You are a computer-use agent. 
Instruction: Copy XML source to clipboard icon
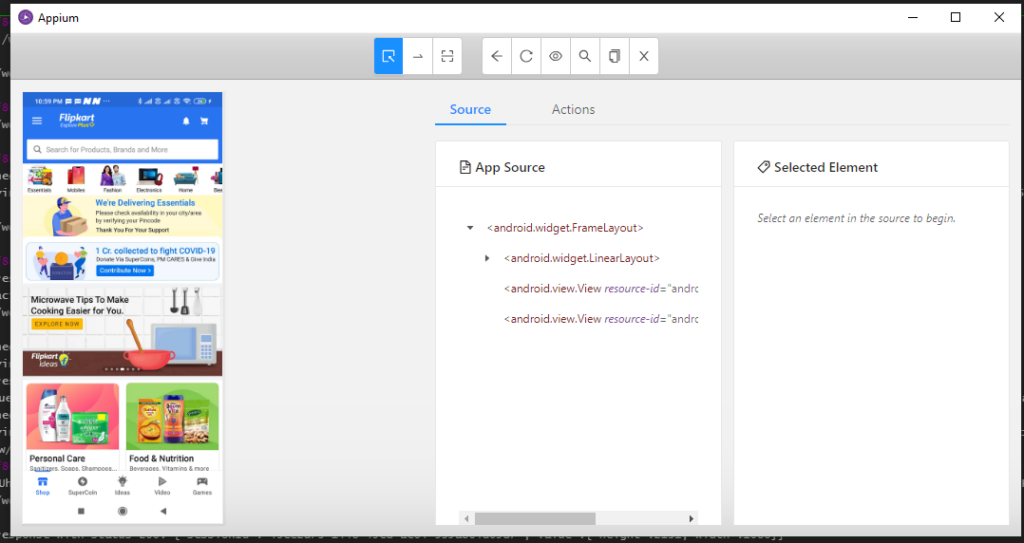(x=614, y=56)
